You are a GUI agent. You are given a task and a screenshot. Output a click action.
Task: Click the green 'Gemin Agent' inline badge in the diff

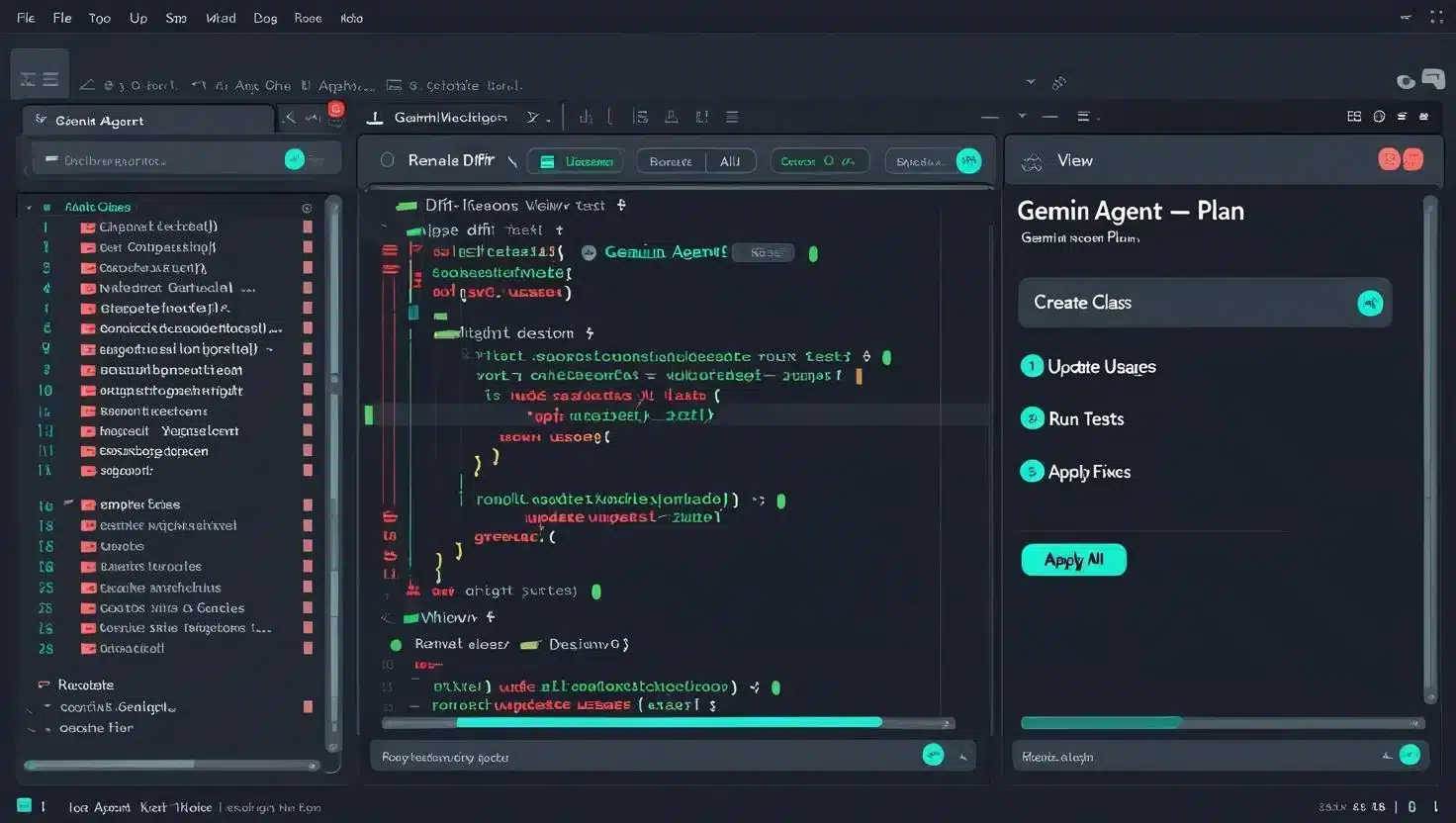coord(666,252)
